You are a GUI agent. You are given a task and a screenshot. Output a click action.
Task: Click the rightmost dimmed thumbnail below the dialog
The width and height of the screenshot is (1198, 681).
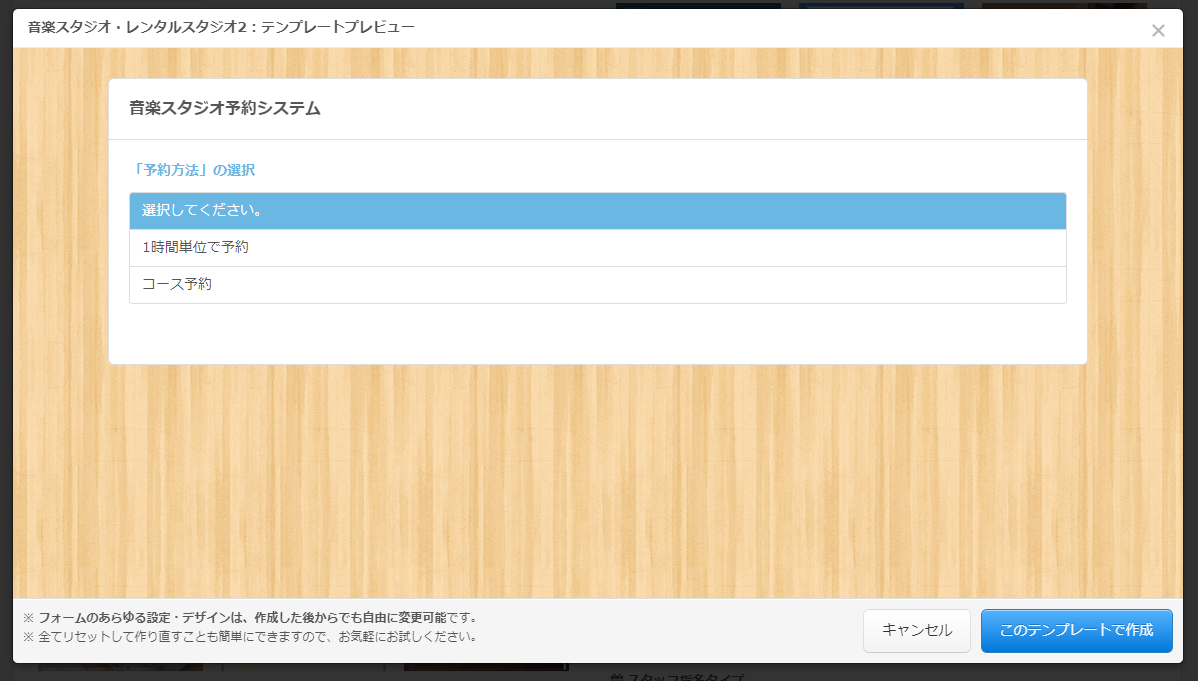485,667
